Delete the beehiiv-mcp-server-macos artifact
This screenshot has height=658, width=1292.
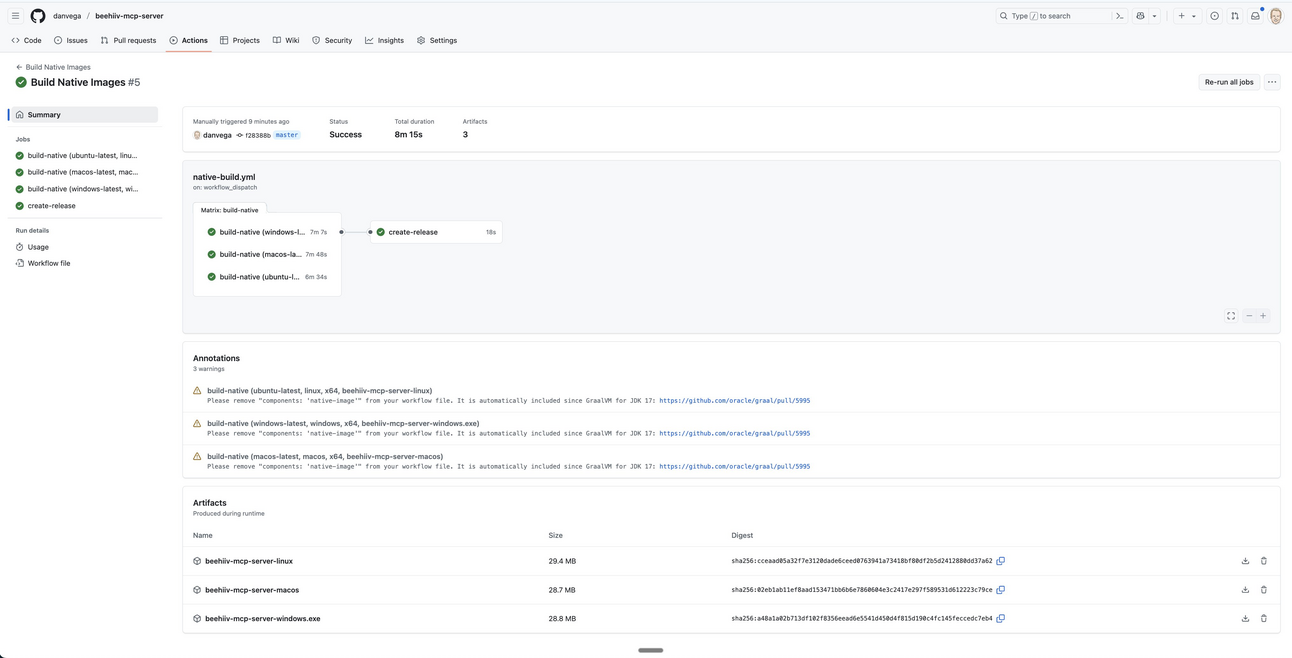(x=1263, y=590)
